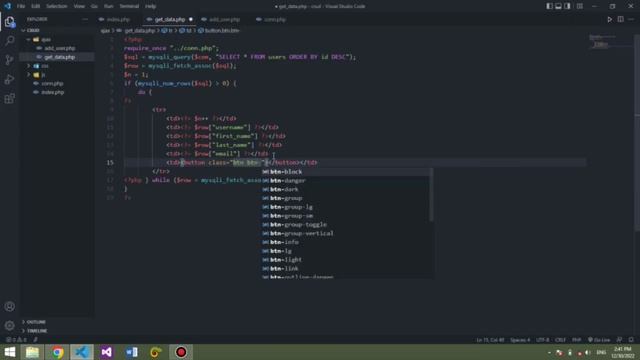Screen dimensions: 640x360
Task: Change PHP language mode
Action: (576, 340)
